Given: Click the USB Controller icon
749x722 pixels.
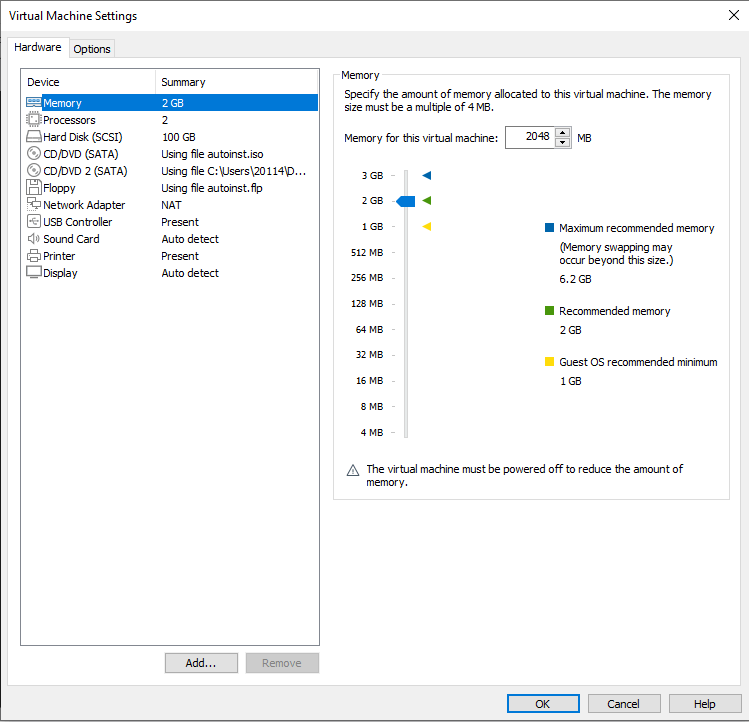Looking at the screenshot, I should tap(33, 222).
